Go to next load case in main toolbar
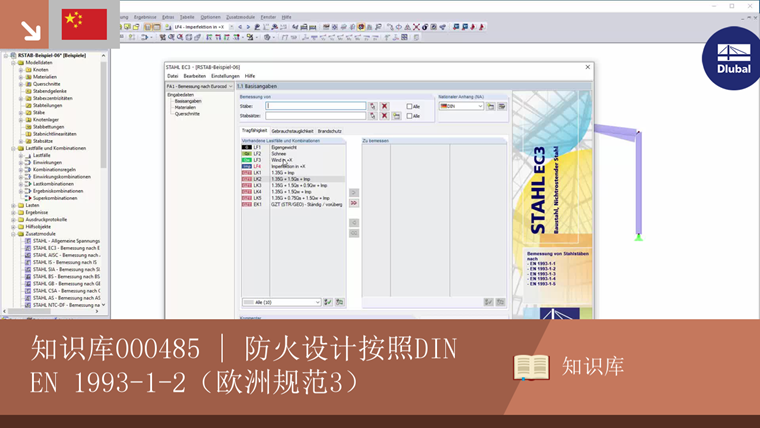The image size is (760, 428). point(248,27)
